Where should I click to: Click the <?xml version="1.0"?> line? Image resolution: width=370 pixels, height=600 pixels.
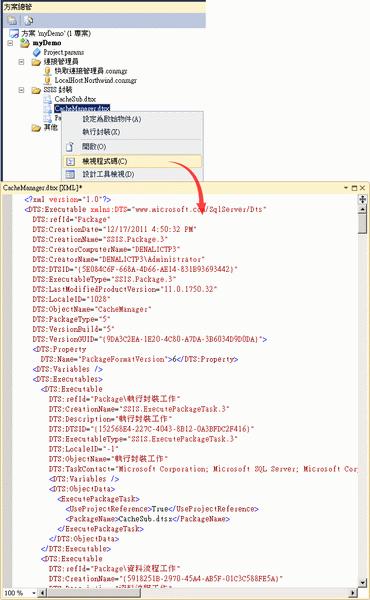[x=68, y=199]
